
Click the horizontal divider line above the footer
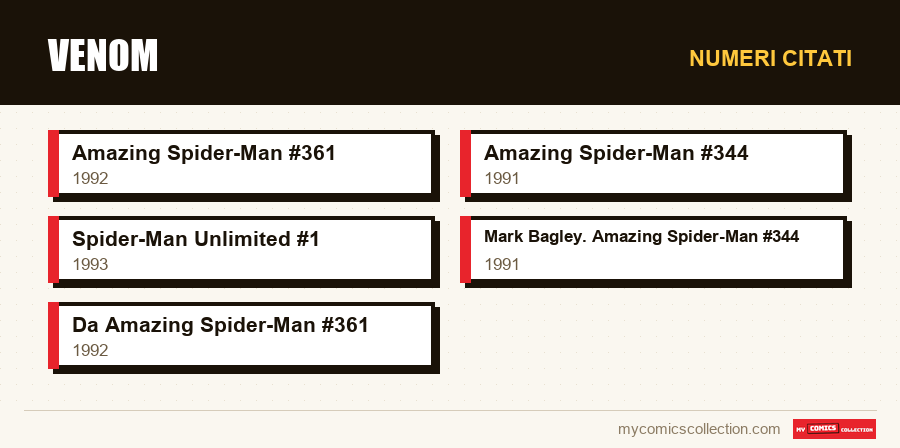pyautogui.click(x=451, y=411)
